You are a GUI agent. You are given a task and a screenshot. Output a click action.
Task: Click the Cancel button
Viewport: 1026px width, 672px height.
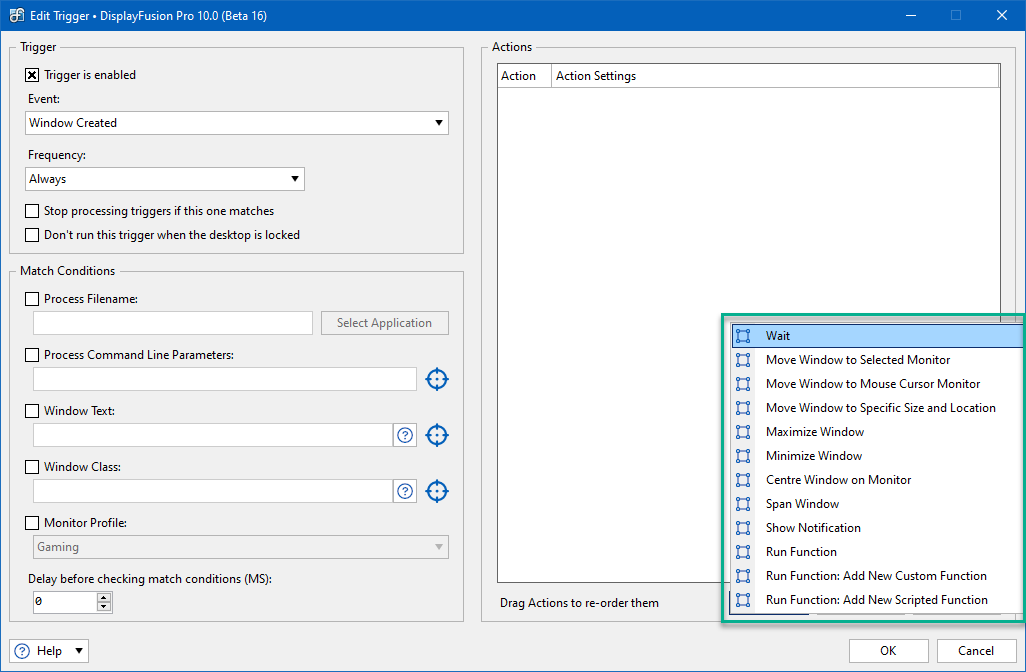pos(976,651)
